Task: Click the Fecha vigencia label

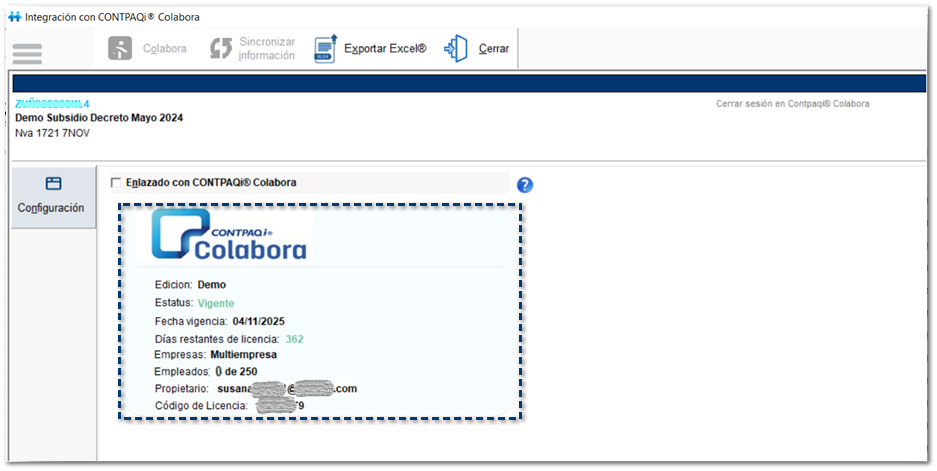Action: coord(191,322)
